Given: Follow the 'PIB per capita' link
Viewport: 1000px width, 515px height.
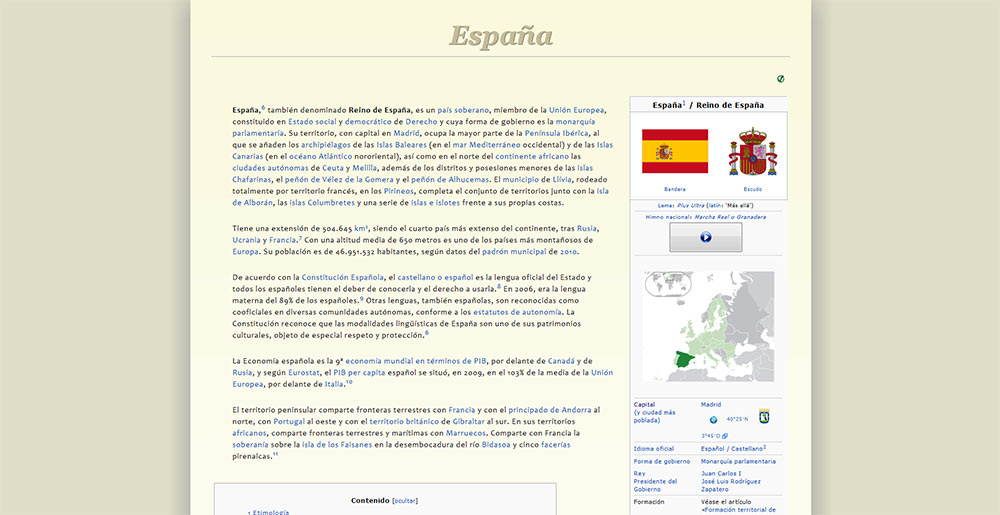Looking at the screenshot, I should (359, 372).
